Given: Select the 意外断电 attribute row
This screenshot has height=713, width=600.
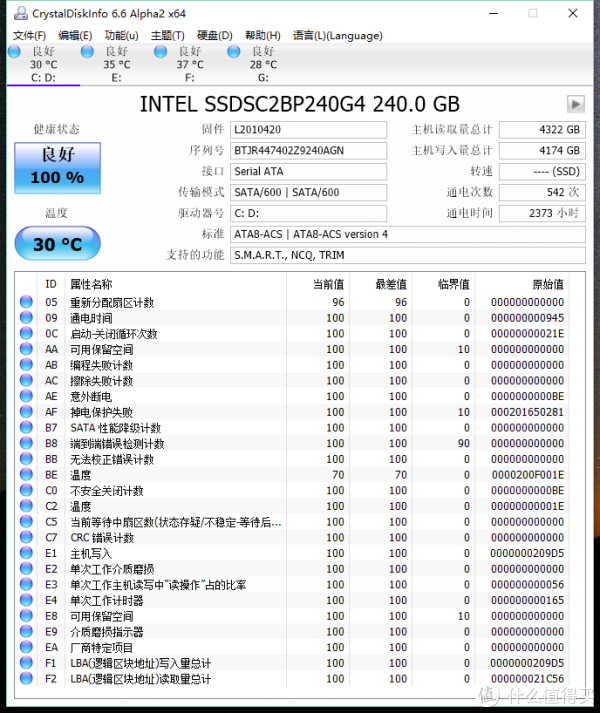Looking at the screenshot, I should [x=293, y=396].
